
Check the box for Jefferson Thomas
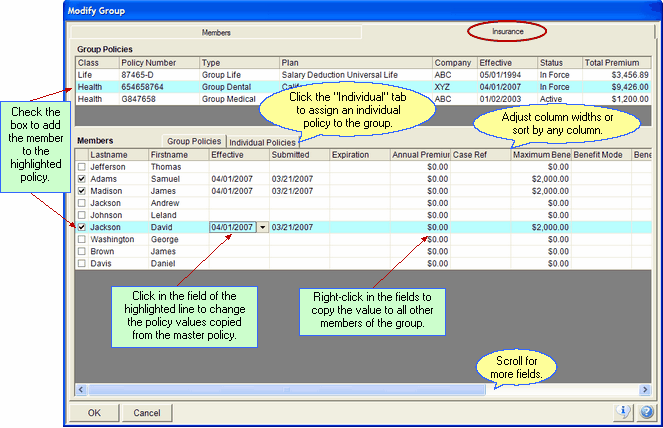click(82, 167)
